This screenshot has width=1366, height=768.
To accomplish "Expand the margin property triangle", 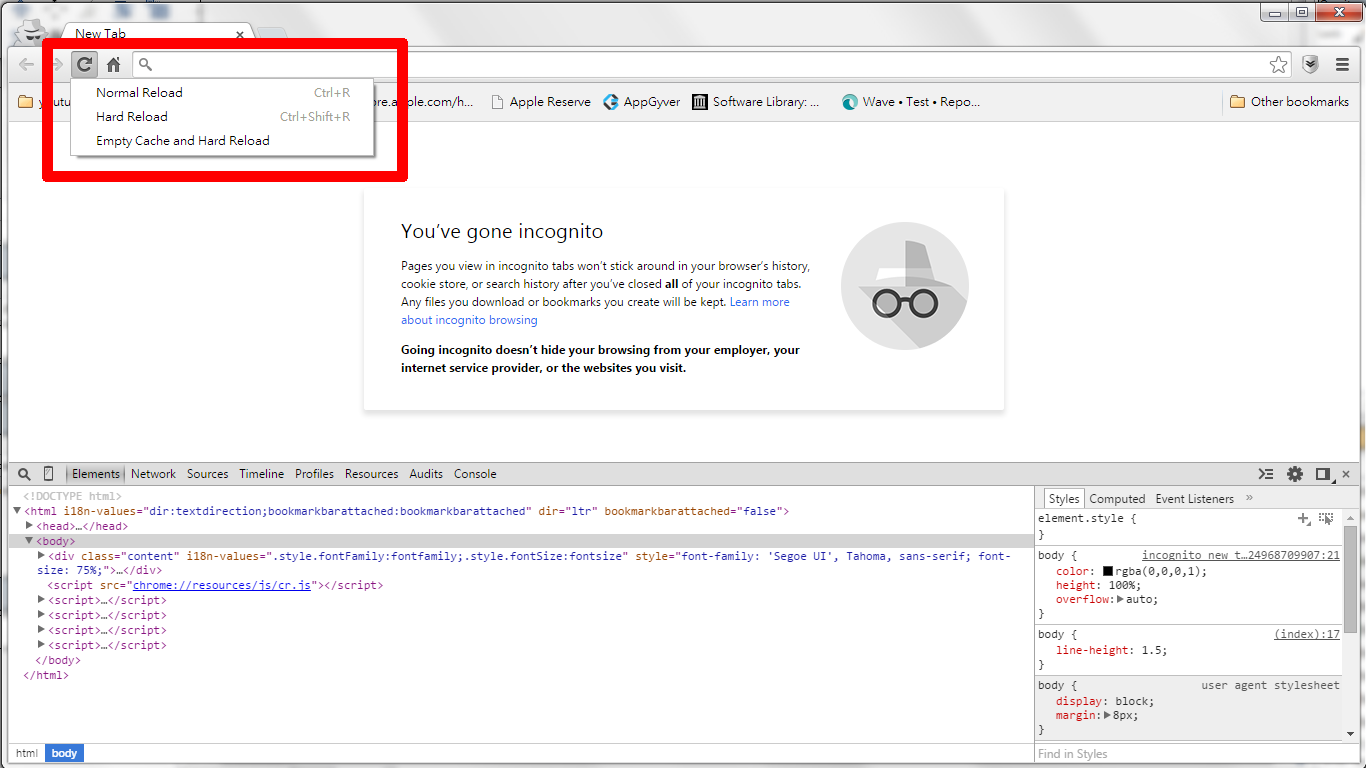I will [1107, 716].
